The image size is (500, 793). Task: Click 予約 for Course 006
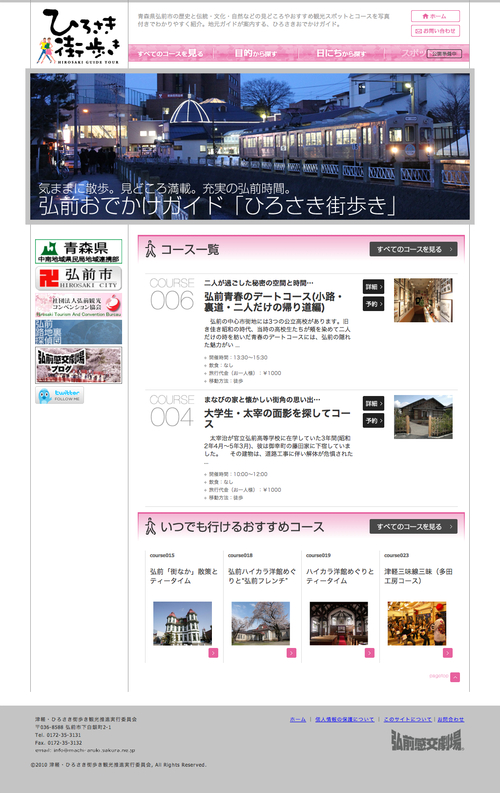(x=373, y=304)
